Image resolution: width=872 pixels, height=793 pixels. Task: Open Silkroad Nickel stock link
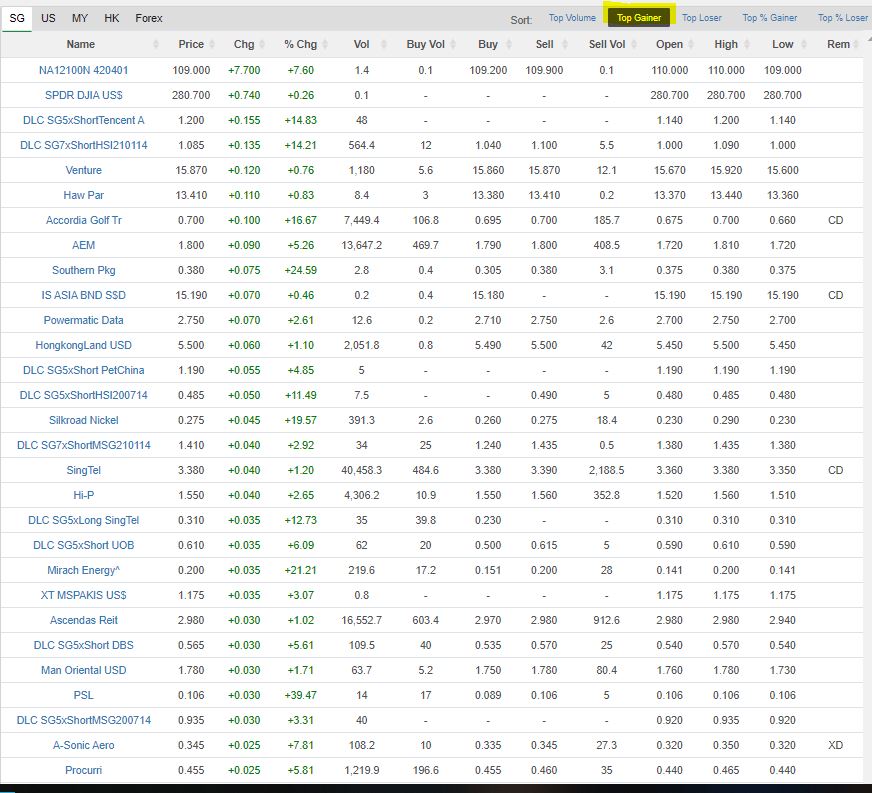coord(83,421)
